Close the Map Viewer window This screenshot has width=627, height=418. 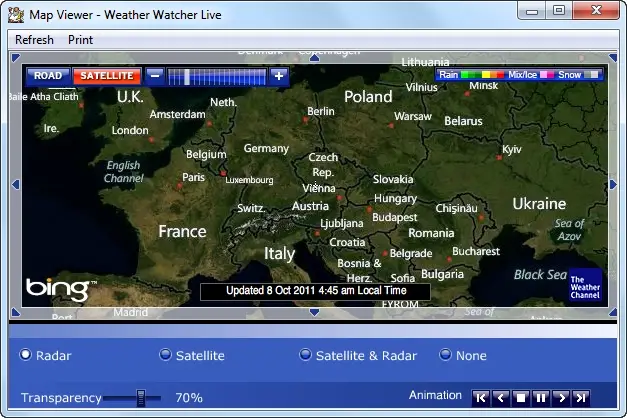596,11
